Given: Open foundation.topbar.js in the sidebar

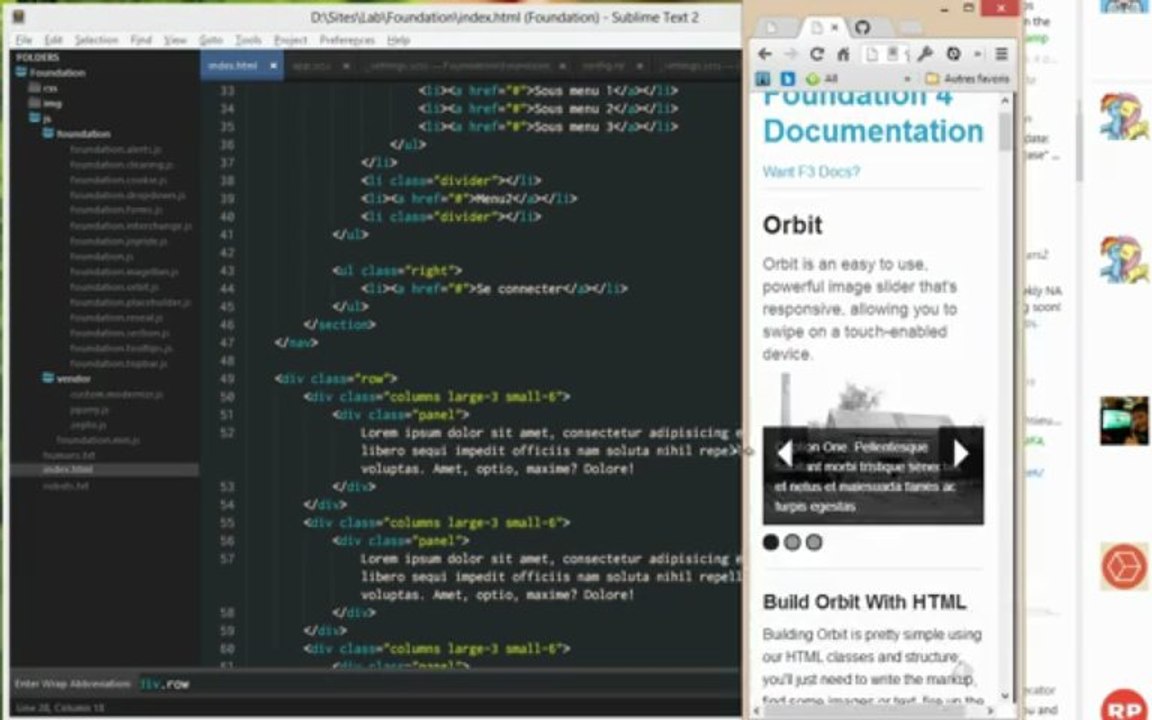Looking at the screenshot, I should (119, 364).
